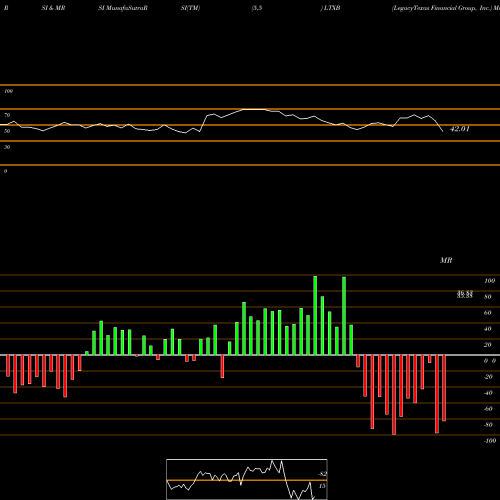Click the MR scale label 20
Screen dimensions: 500x500
[488, 345]
